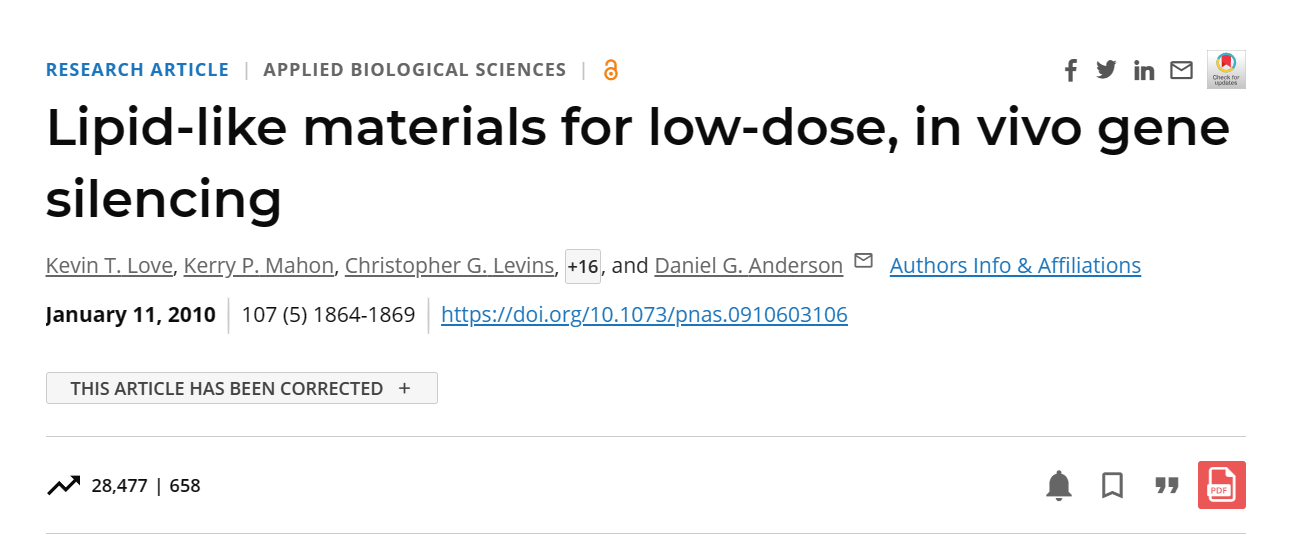Expand the article has been corrected notice
Screen dimensions: 1295x539
241,388
